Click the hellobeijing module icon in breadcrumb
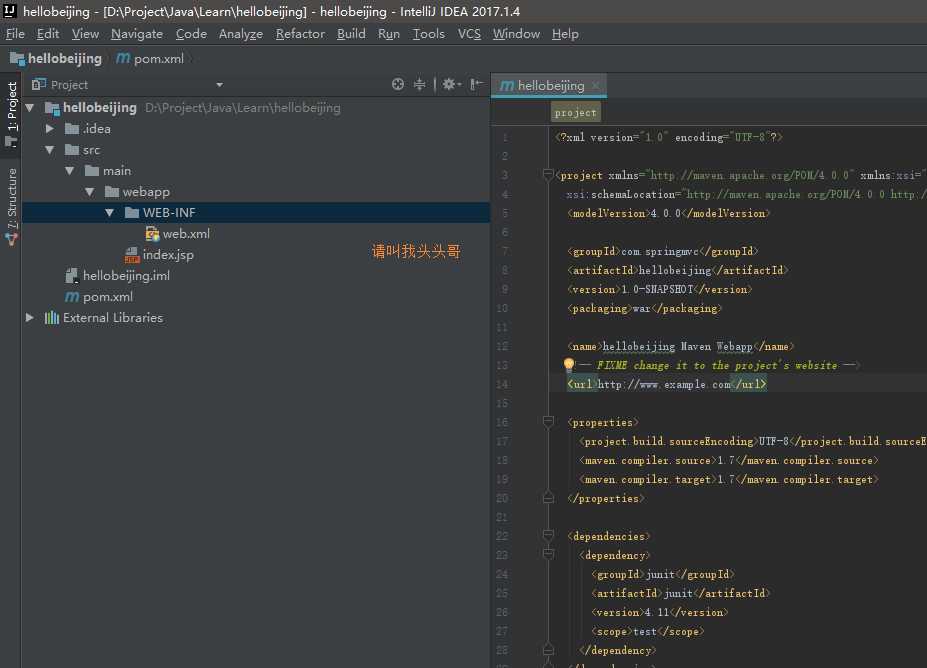Screen dimensions: 927x668 click(x=17, y=59)
